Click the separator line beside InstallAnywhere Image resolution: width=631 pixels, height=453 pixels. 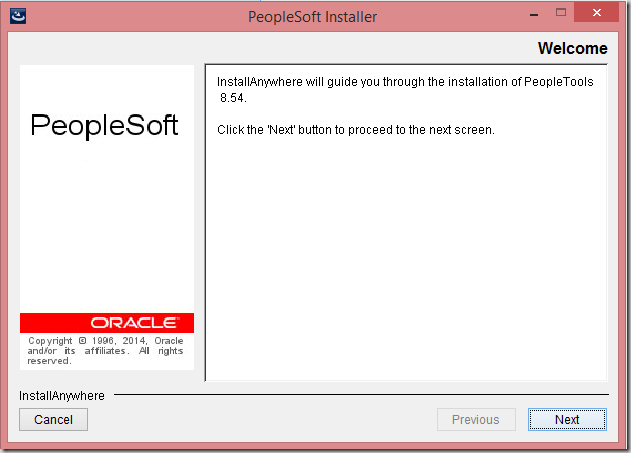pyautogui.click(x=361, y=395)
